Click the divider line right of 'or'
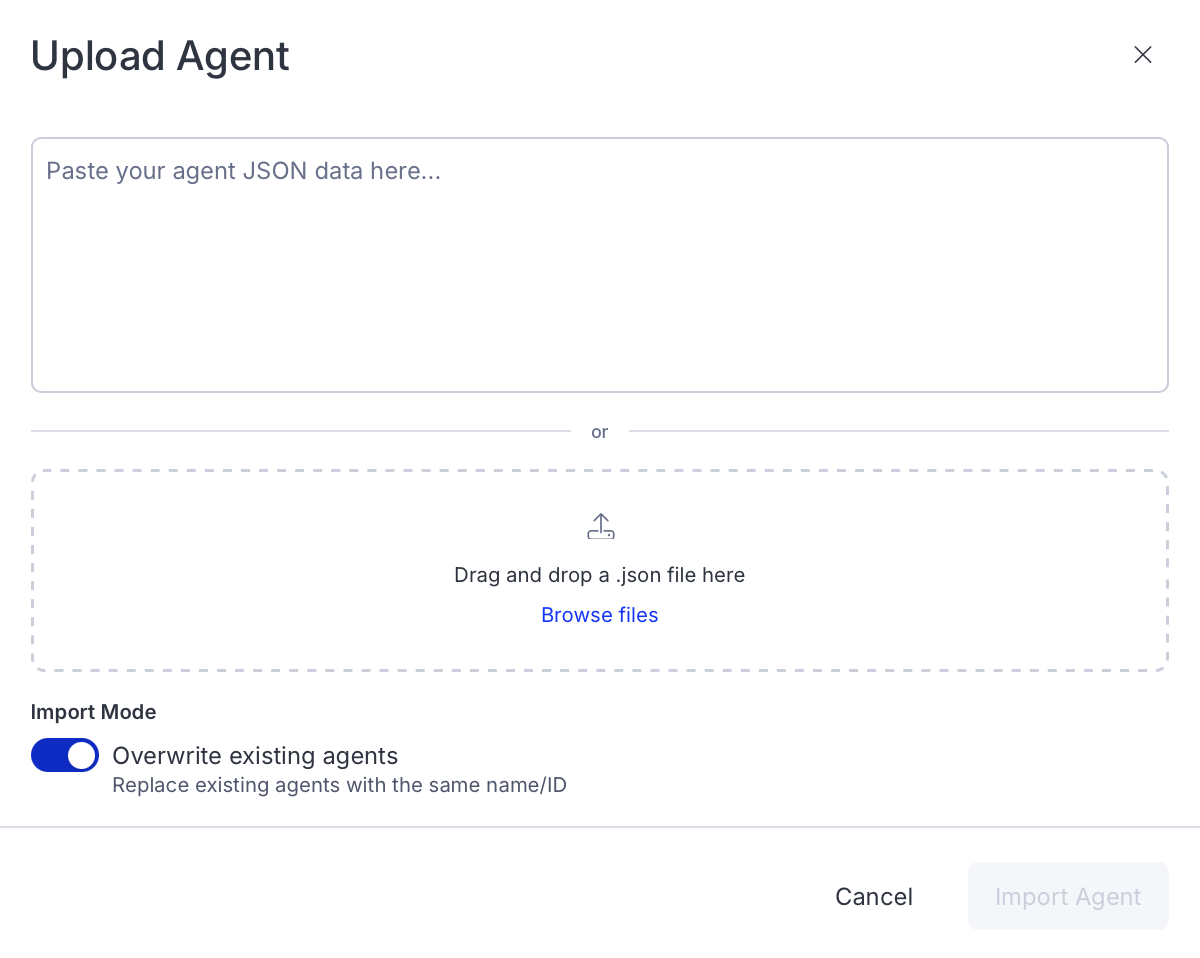1200x958 pixels. [900, 431]
